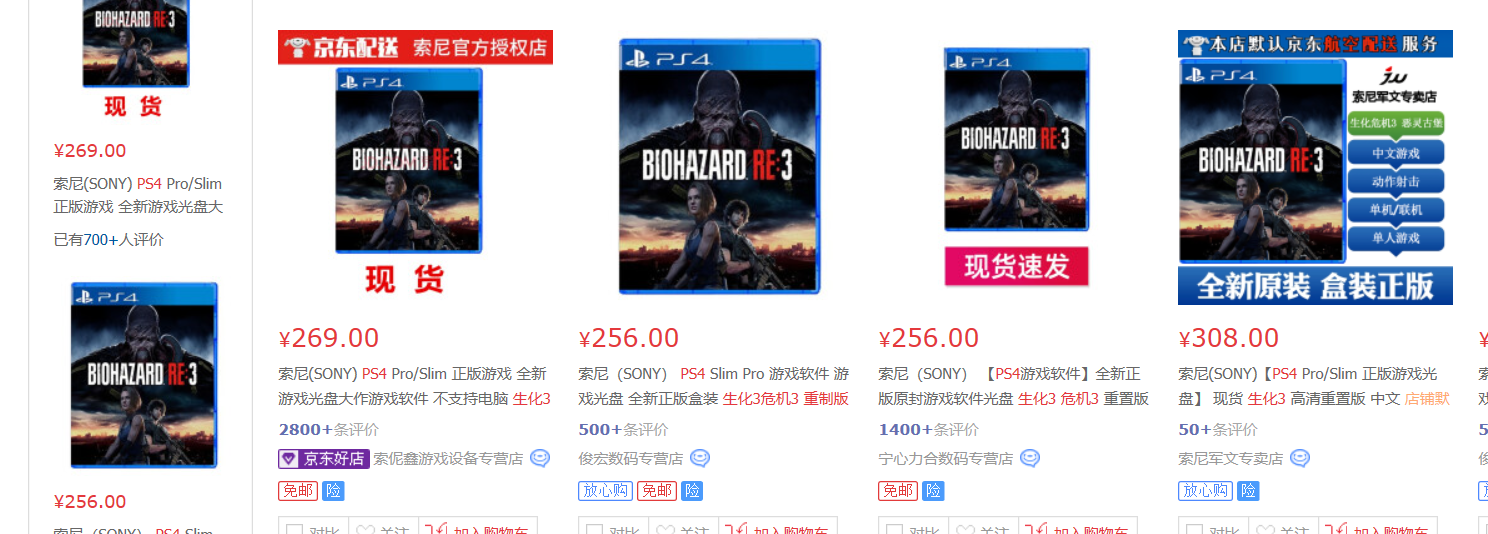The height and width of the screenshot is (534, 1488).
Task: Click chat icon beside 宁心力合数码专营店
Action: click(x=1030, y=459)
